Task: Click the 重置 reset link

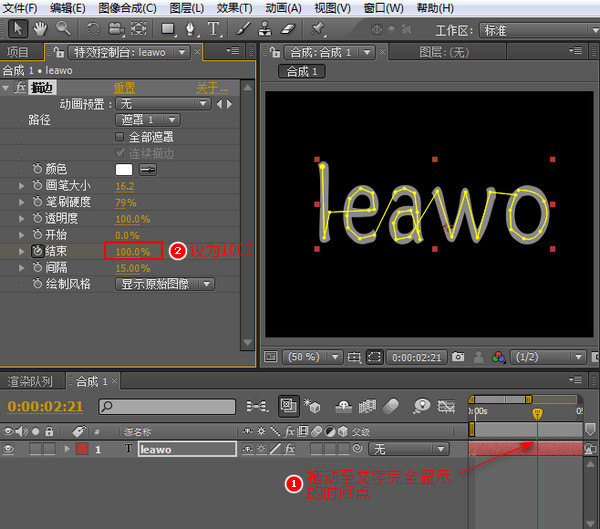Action: coord(125,88)
